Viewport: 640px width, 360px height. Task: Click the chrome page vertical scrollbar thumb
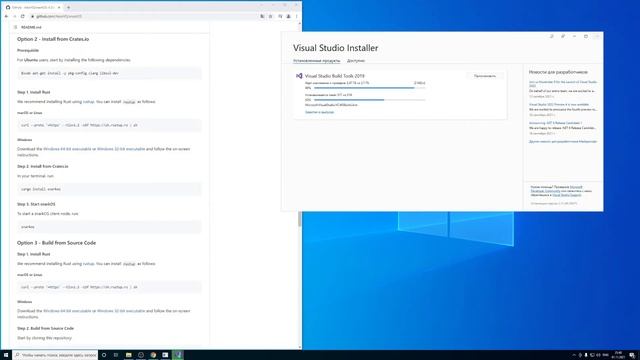pyautogui.click(x=300, y=219)
